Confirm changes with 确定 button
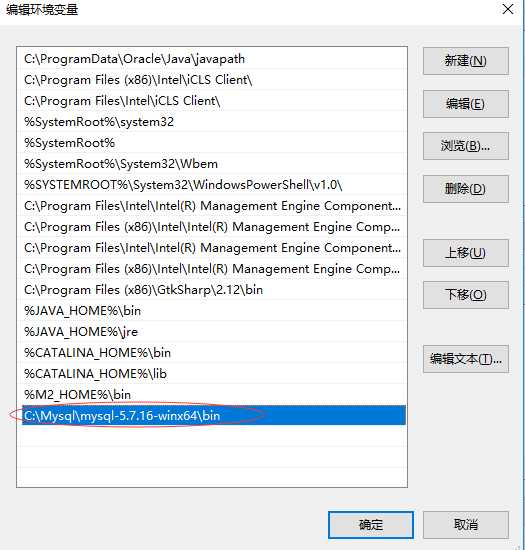 point(371,525)
